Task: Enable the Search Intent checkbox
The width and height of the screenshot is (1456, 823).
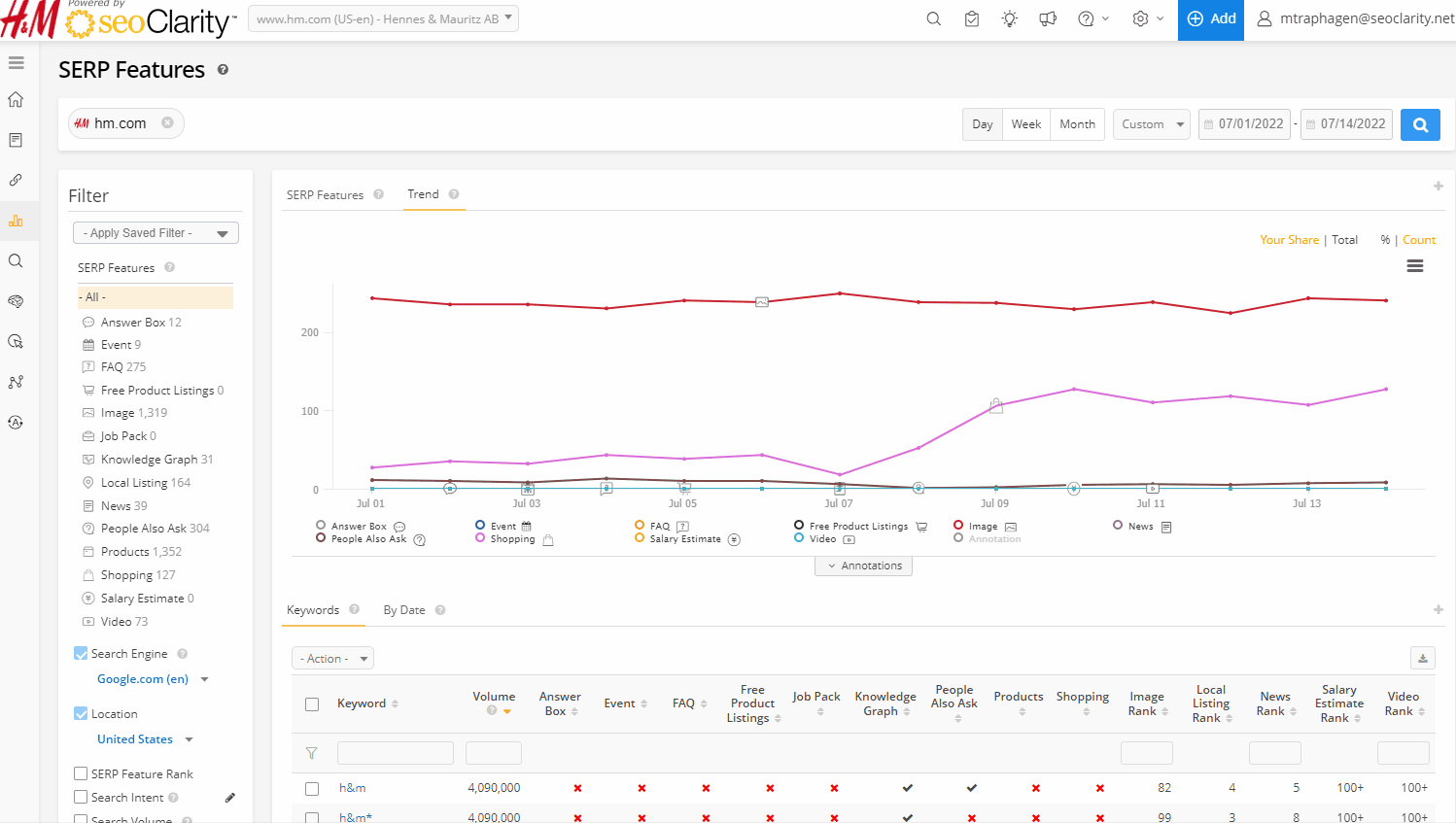Action: click(x=81, y=797)
